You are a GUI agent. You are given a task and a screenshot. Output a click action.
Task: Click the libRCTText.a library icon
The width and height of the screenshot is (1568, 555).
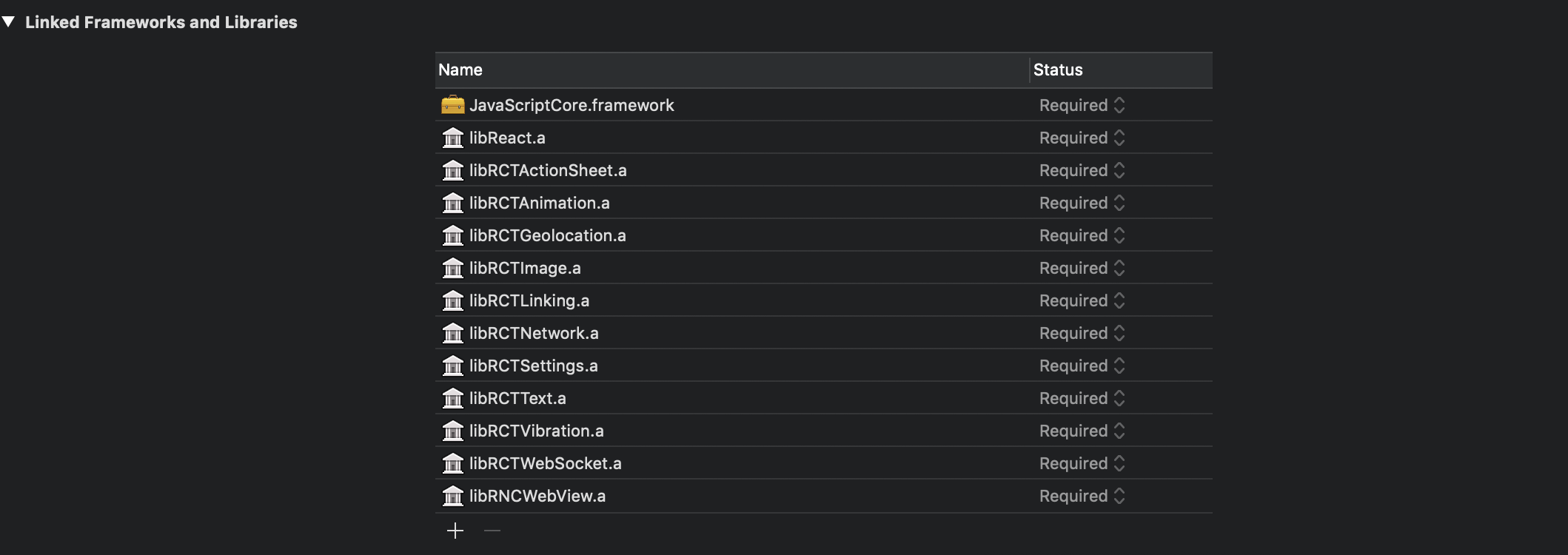(452, 398)
